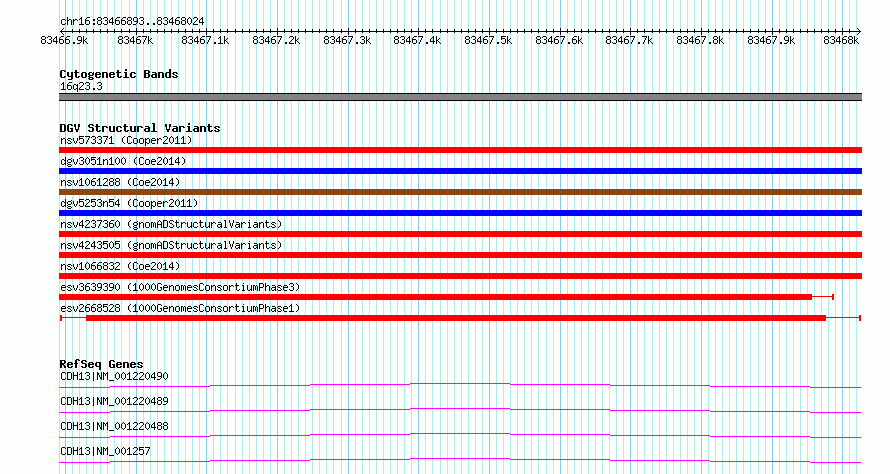
Task: Select the magenta transcript line for NM_001220489
Action: [x=460, y=410]
